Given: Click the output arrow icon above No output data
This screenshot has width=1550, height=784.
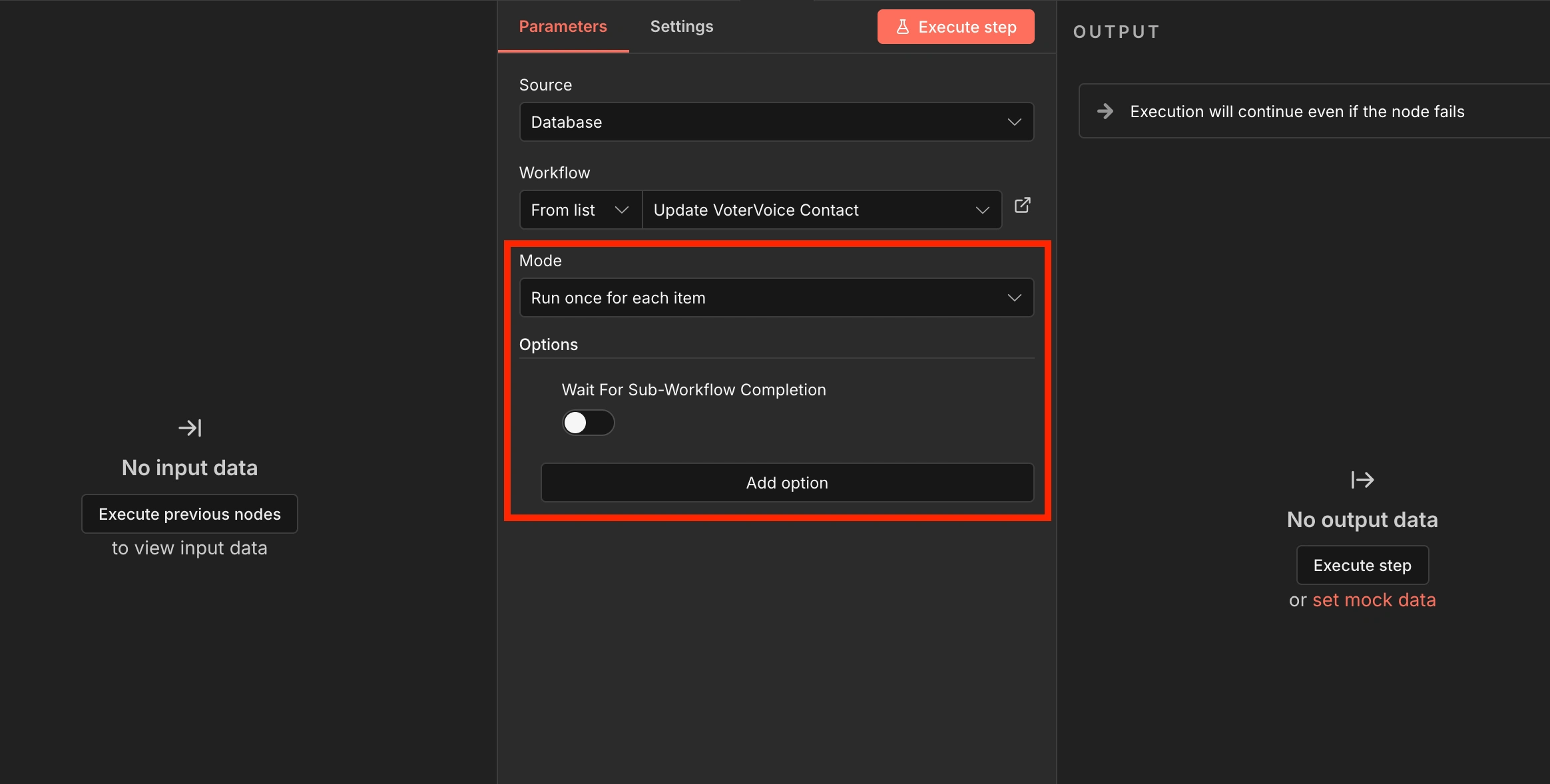Looking at the screenshot, I should (x=1362, y=480).
